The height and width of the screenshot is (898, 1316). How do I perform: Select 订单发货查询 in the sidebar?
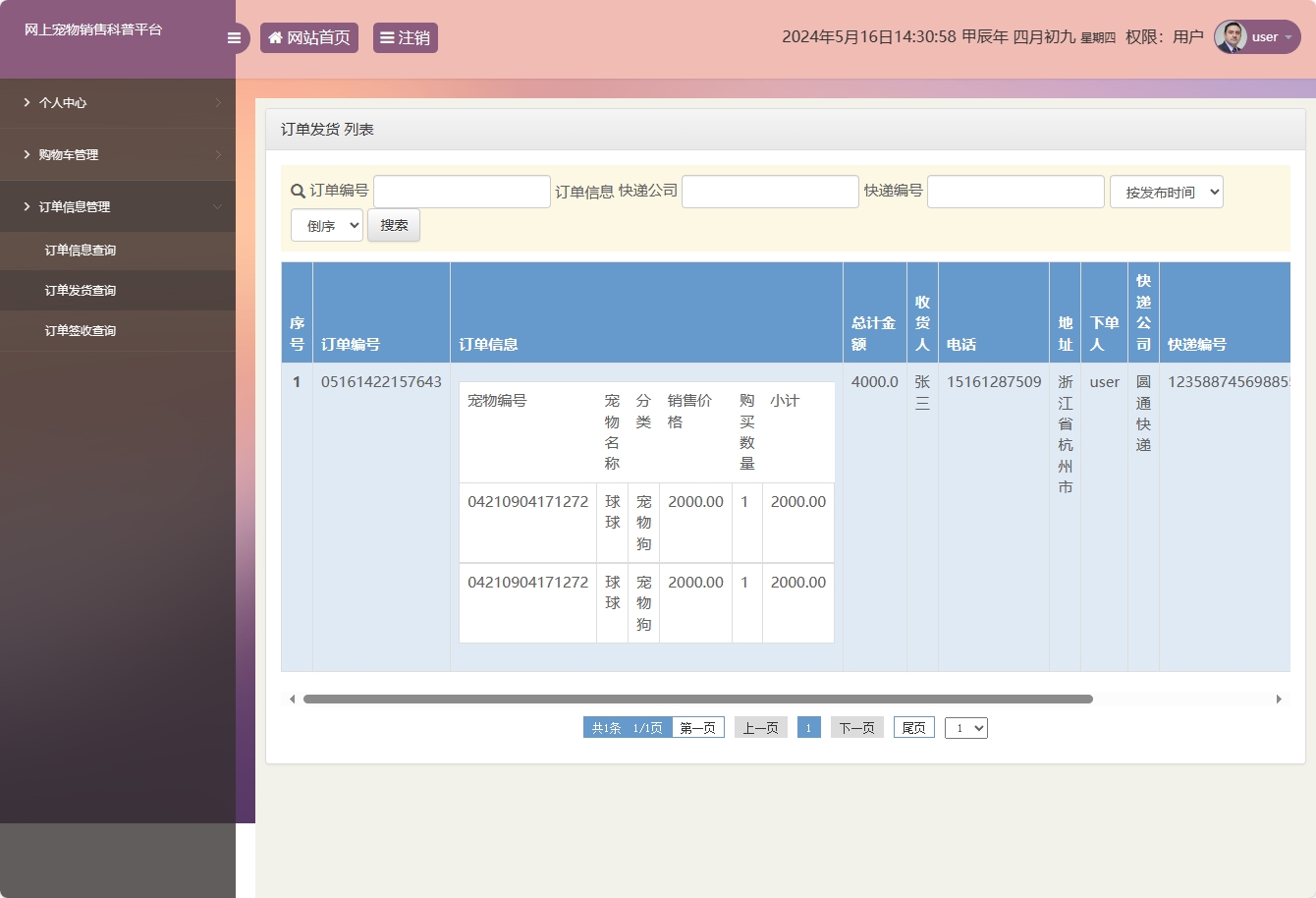[x=81, y=291]
